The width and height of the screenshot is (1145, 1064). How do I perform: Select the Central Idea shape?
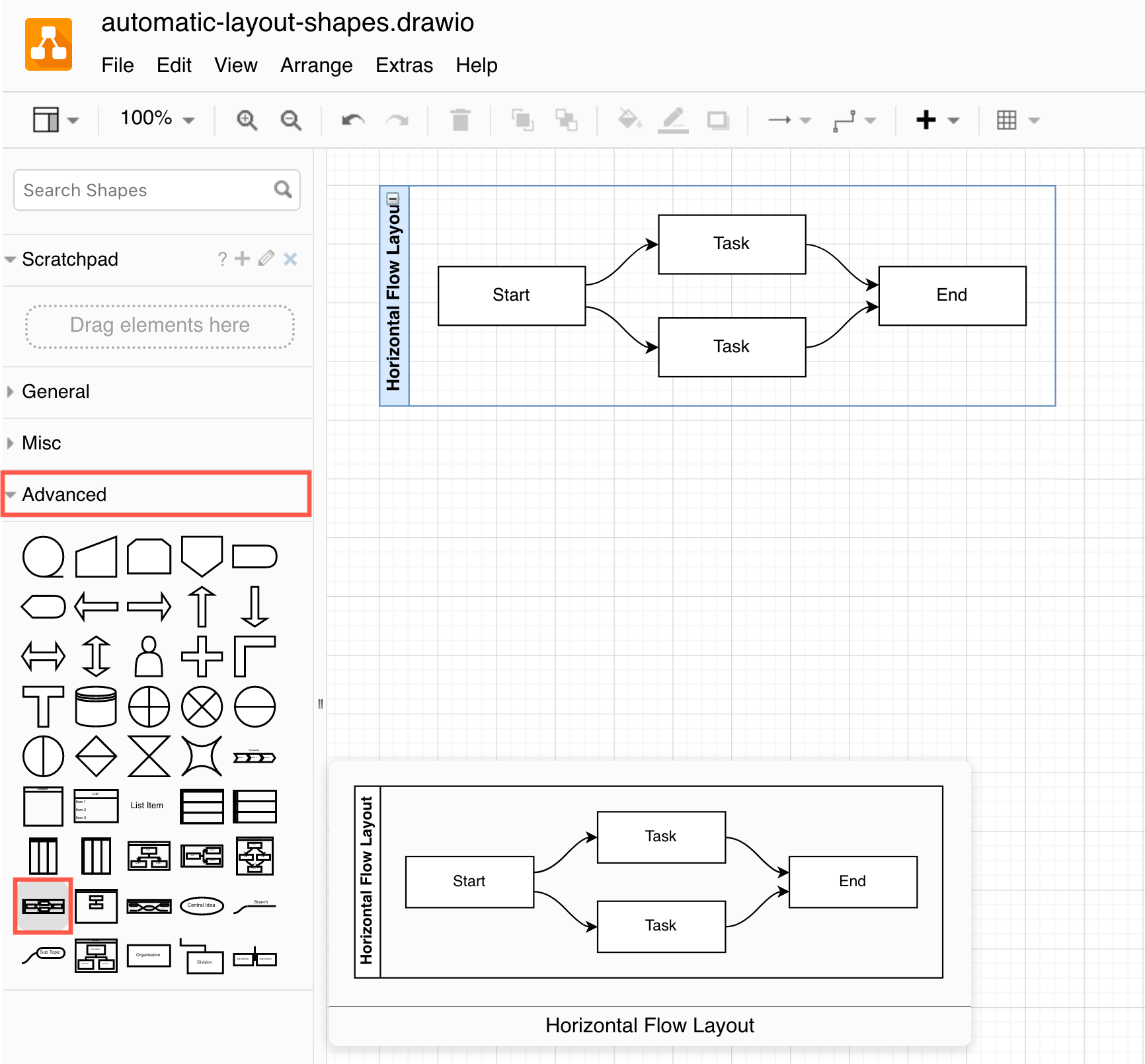click(202, 906)
